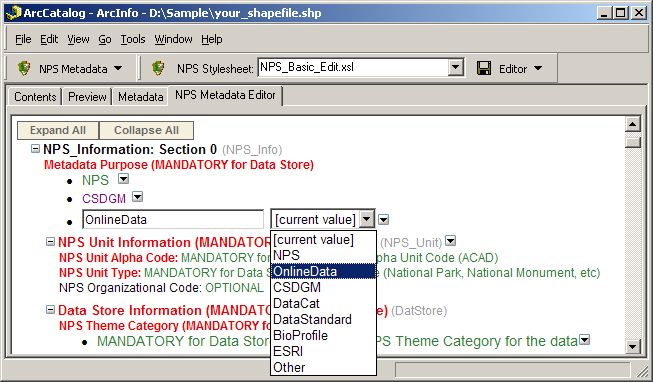Collapse the NPS_Information Section 0 node
The width and height of the screenshot is (653, 382).
[x=36, y=149]
